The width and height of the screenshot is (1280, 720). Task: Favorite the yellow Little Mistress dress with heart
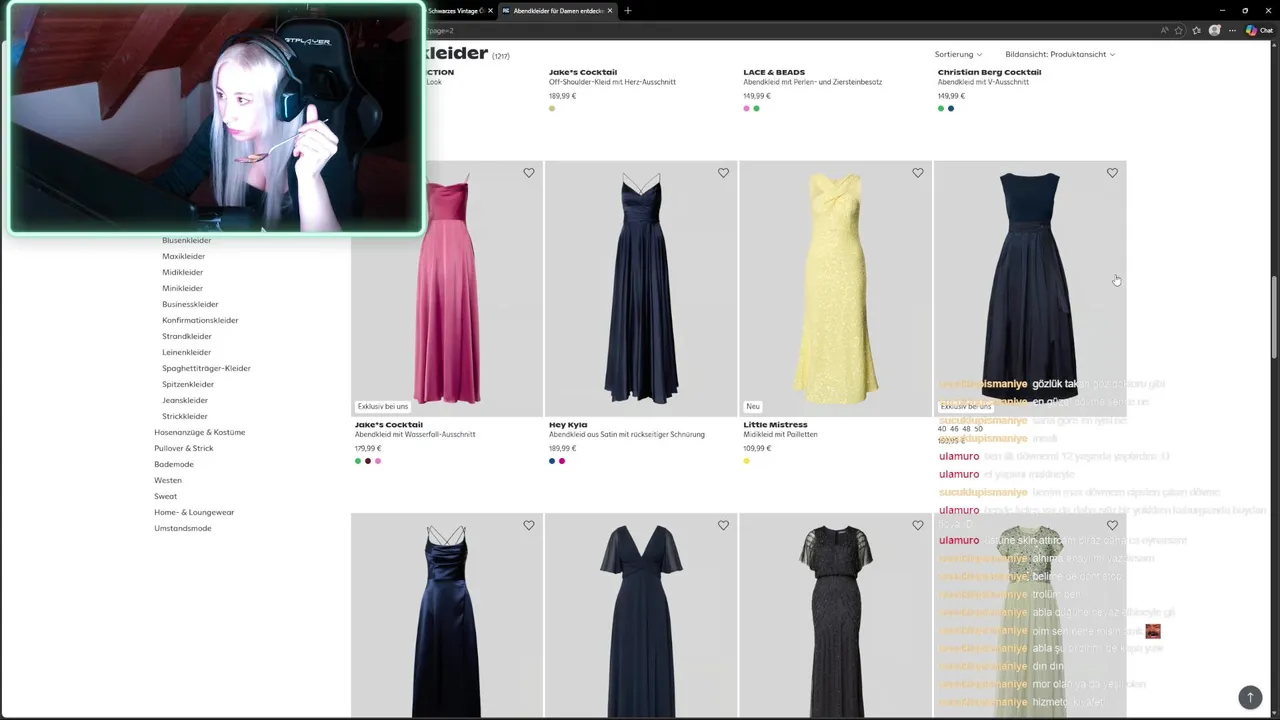[x=918, y=173]
